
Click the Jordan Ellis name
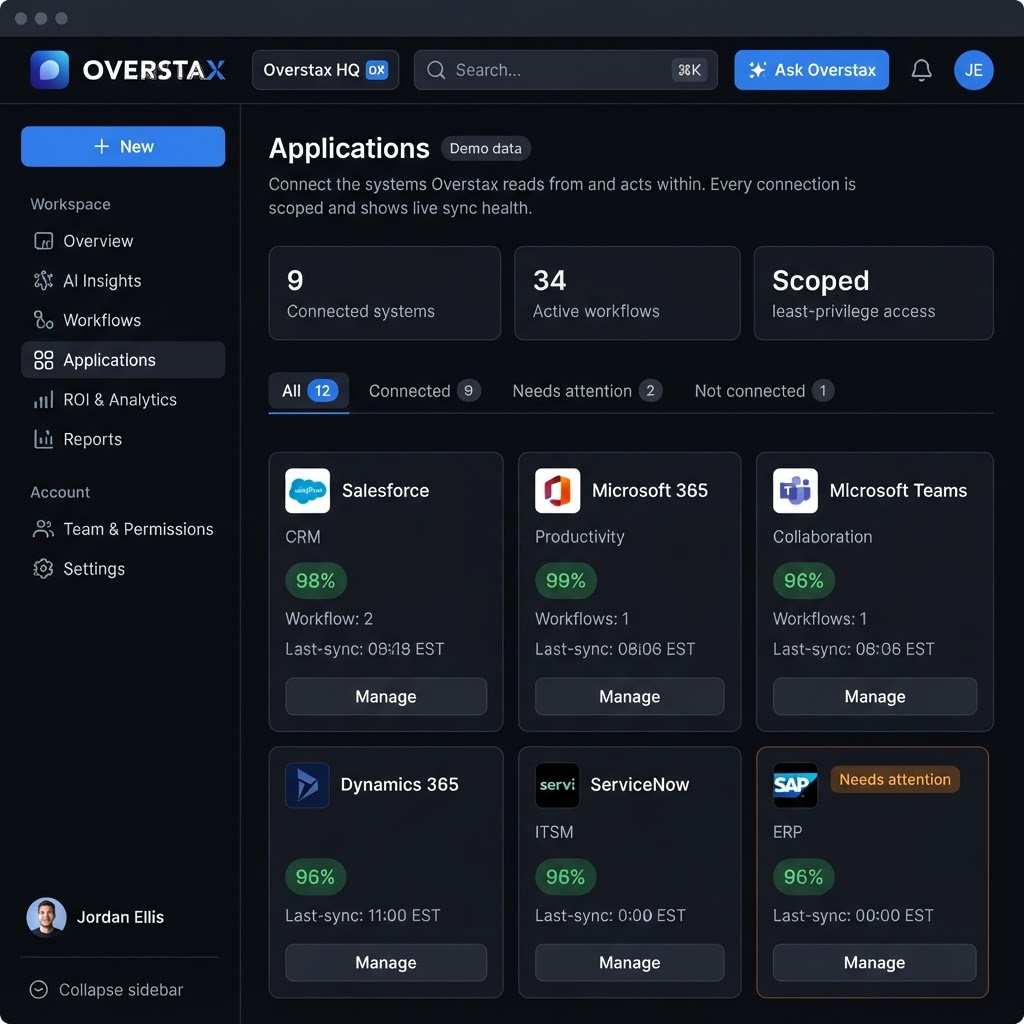(x=120, y=918)
